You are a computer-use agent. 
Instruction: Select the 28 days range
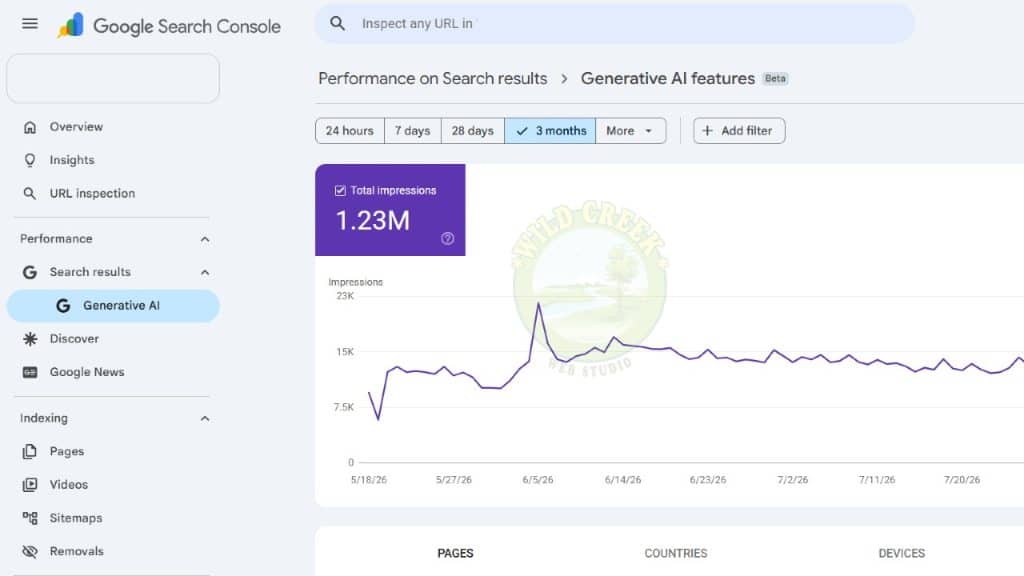click(x=473, y=131)
